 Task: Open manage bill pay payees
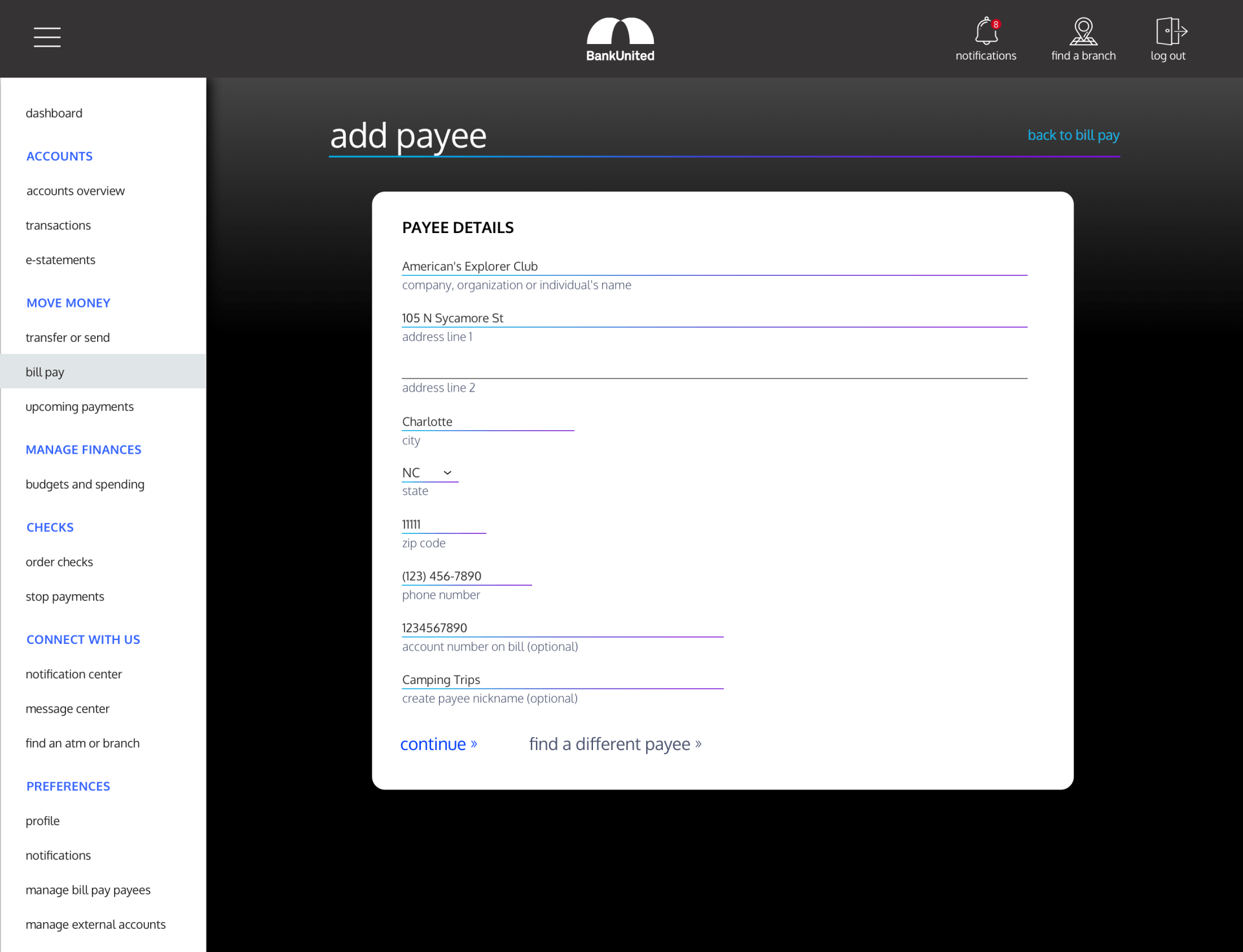[x=88, y=890]
